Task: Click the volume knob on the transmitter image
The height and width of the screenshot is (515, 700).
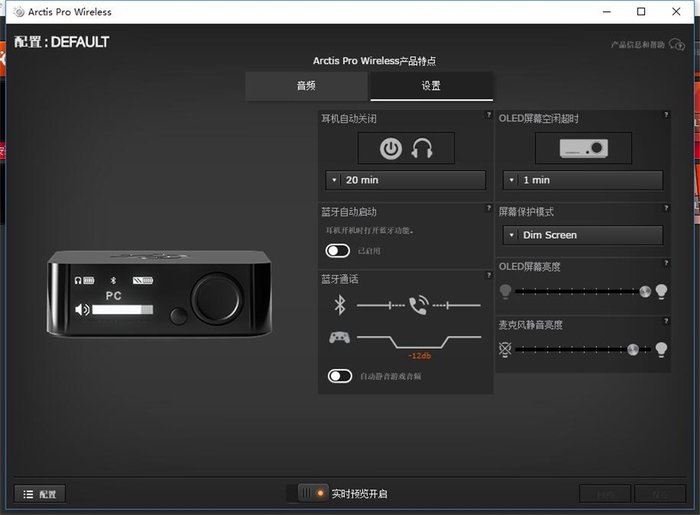Action: [217, 299]
